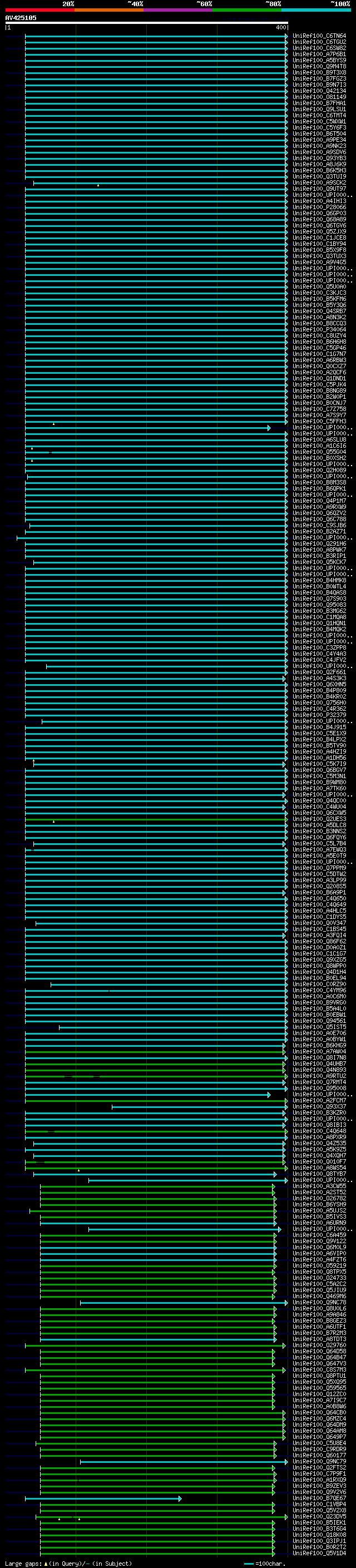
Task: Choose the UniRef100_B6YSH9 label
Action: coord(319,1204)
